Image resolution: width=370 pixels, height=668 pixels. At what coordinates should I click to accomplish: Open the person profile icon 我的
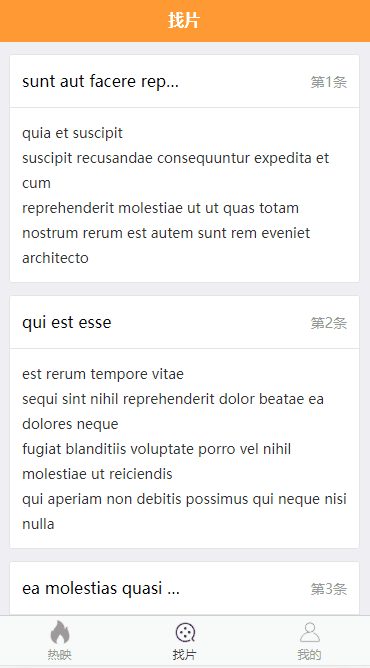tap(310, 632)
